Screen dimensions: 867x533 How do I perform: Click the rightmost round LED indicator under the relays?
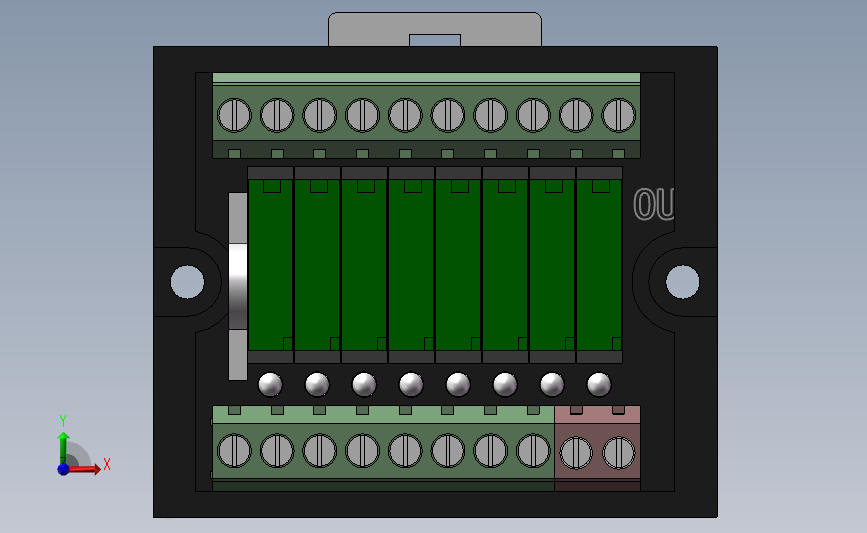point(599,384)
